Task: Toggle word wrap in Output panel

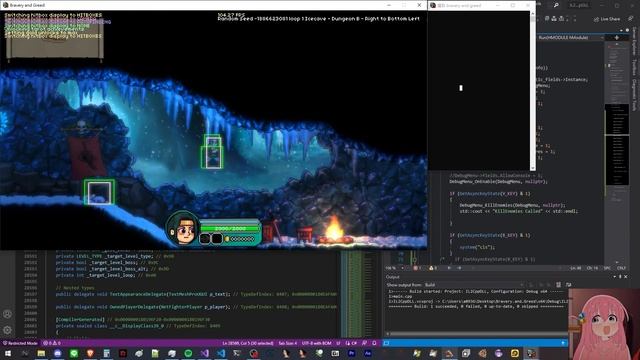Action: coord(569,285)
